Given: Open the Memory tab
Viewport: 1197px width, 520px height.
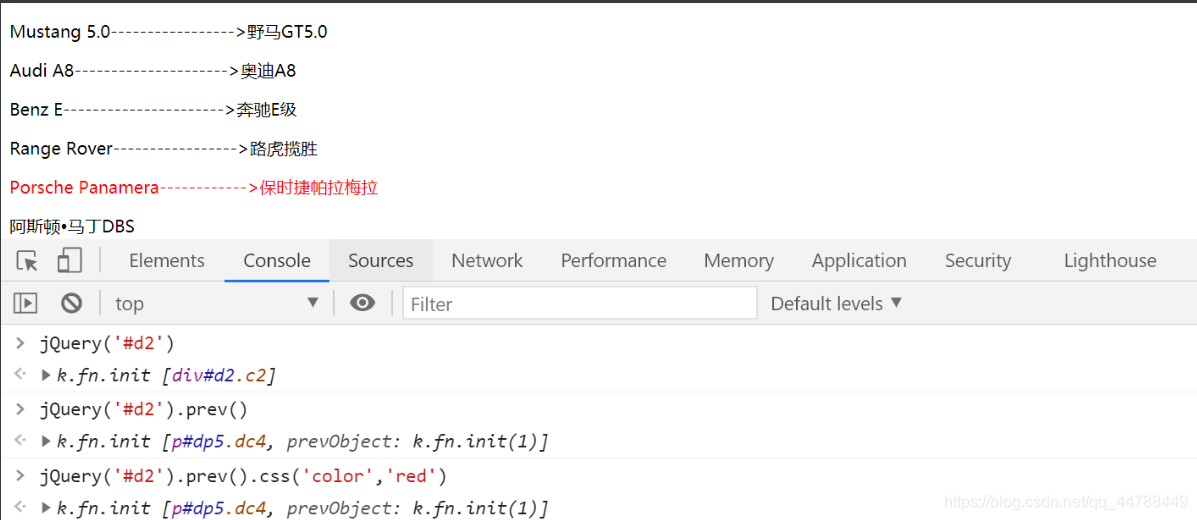Looking at the screenshot, I should (739, 260).
